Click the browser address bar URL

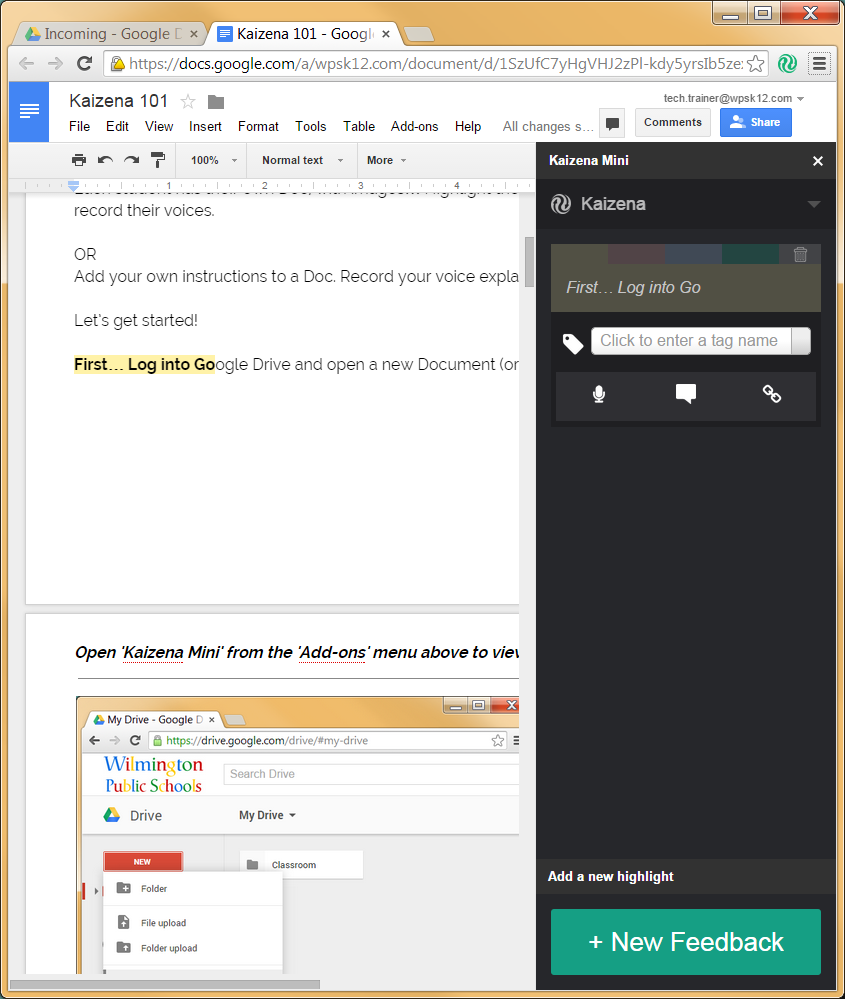pos(435,64)
